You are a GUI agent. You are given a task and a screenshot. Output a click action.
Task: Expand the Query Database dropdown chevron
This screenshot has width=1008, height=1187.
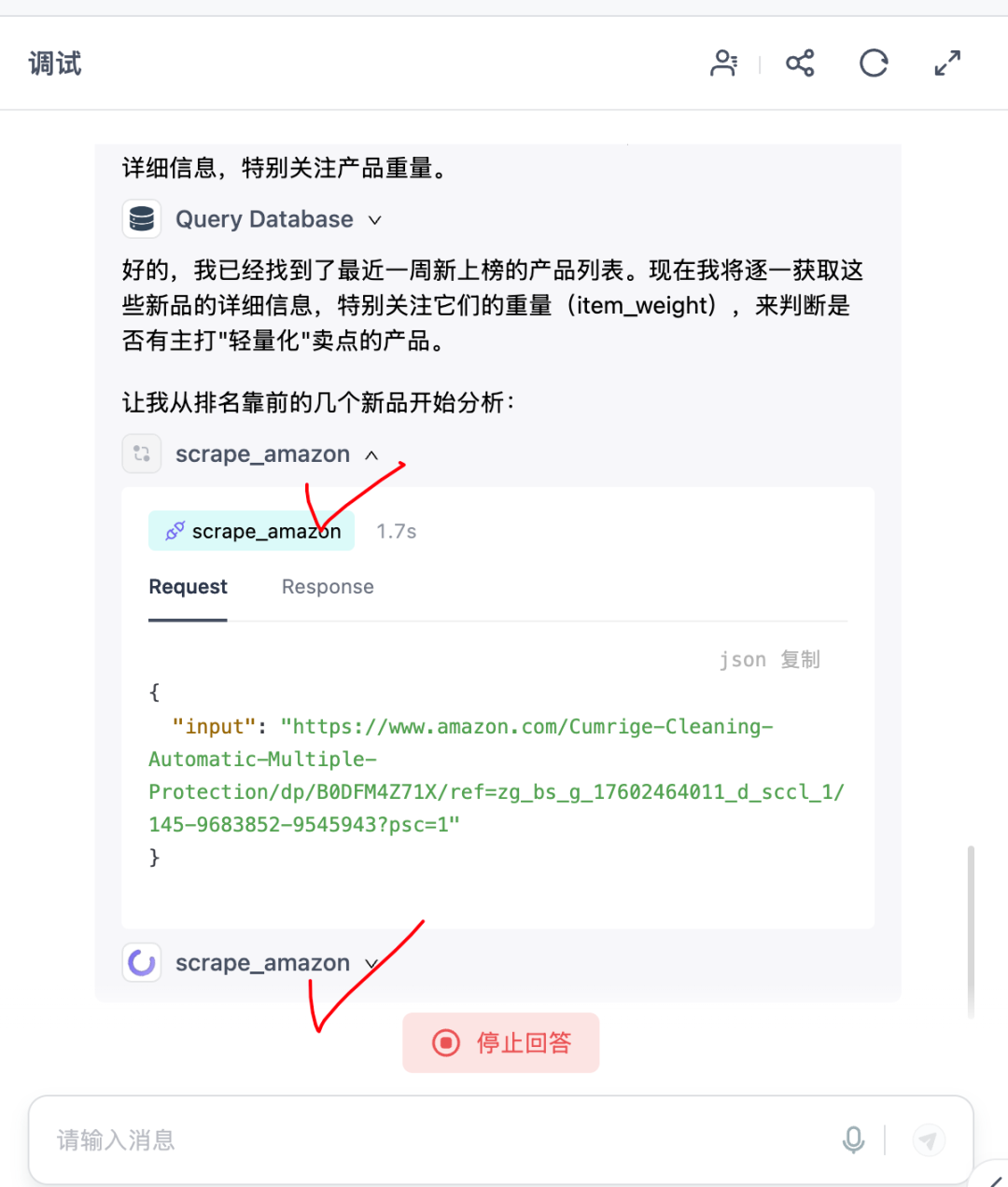pyautogui.click(x=374, y=220)
